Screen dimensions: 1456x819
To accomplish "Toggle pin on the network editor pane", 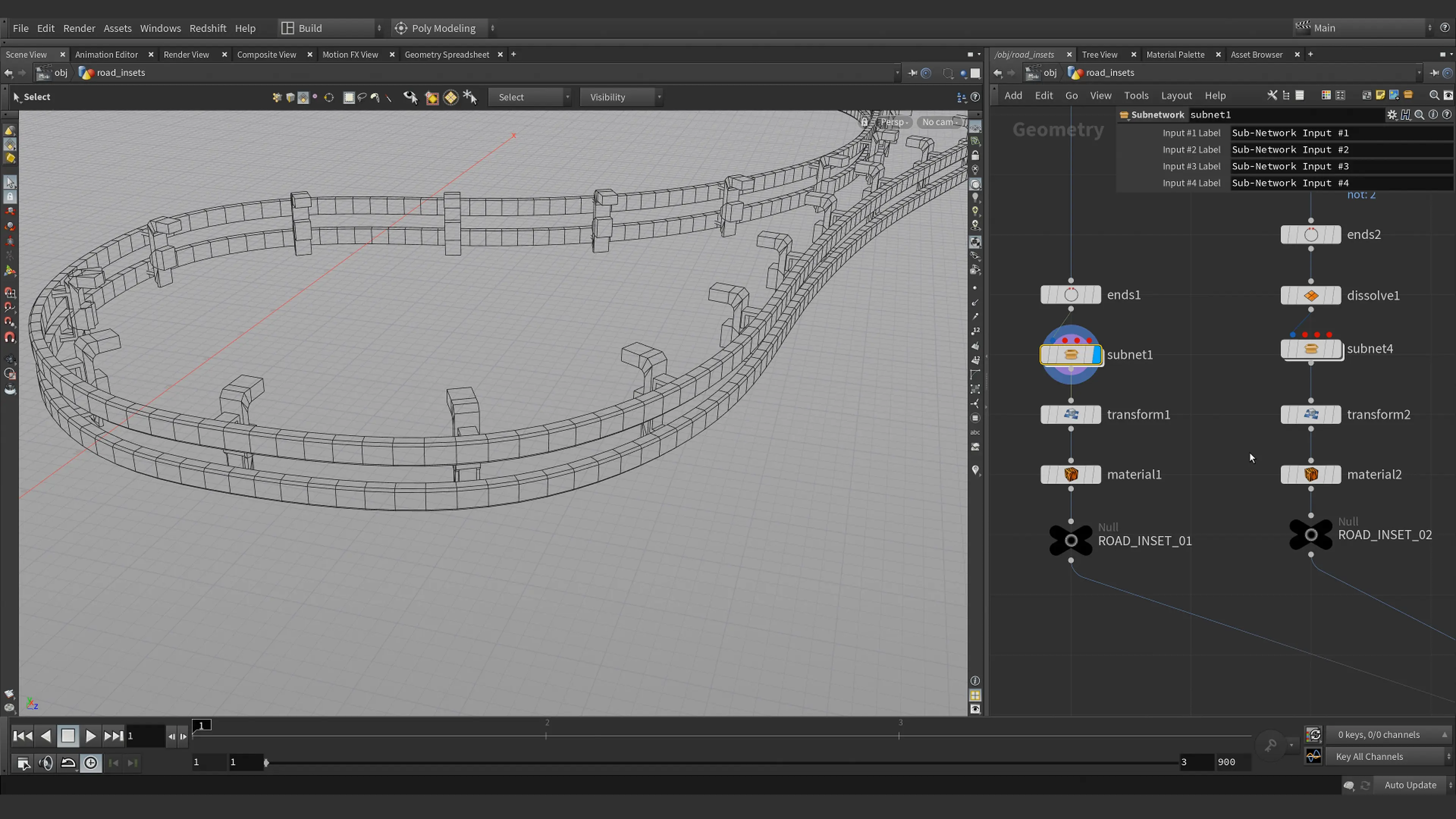I will (x=1434, y=73).
